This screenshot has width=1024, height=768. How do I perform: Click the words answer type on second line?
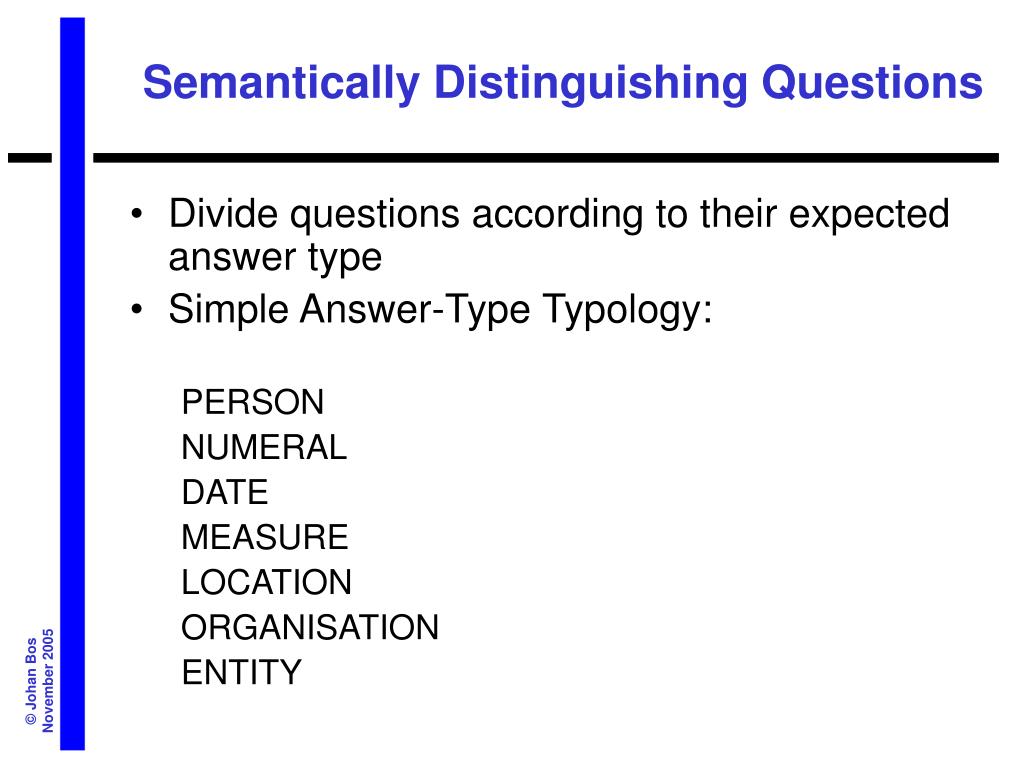275,257
